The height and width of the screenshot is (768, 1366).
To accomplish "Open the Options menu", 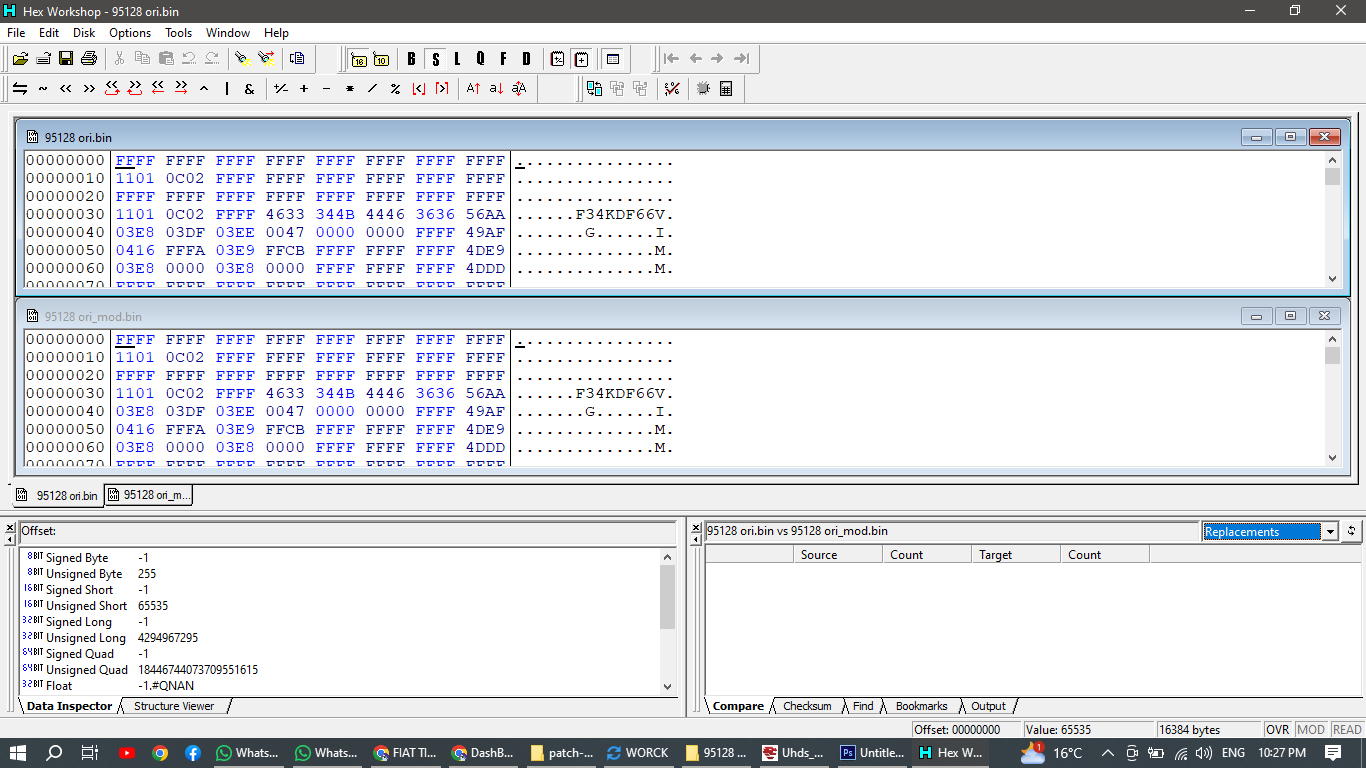I will (x=130, y=33).
